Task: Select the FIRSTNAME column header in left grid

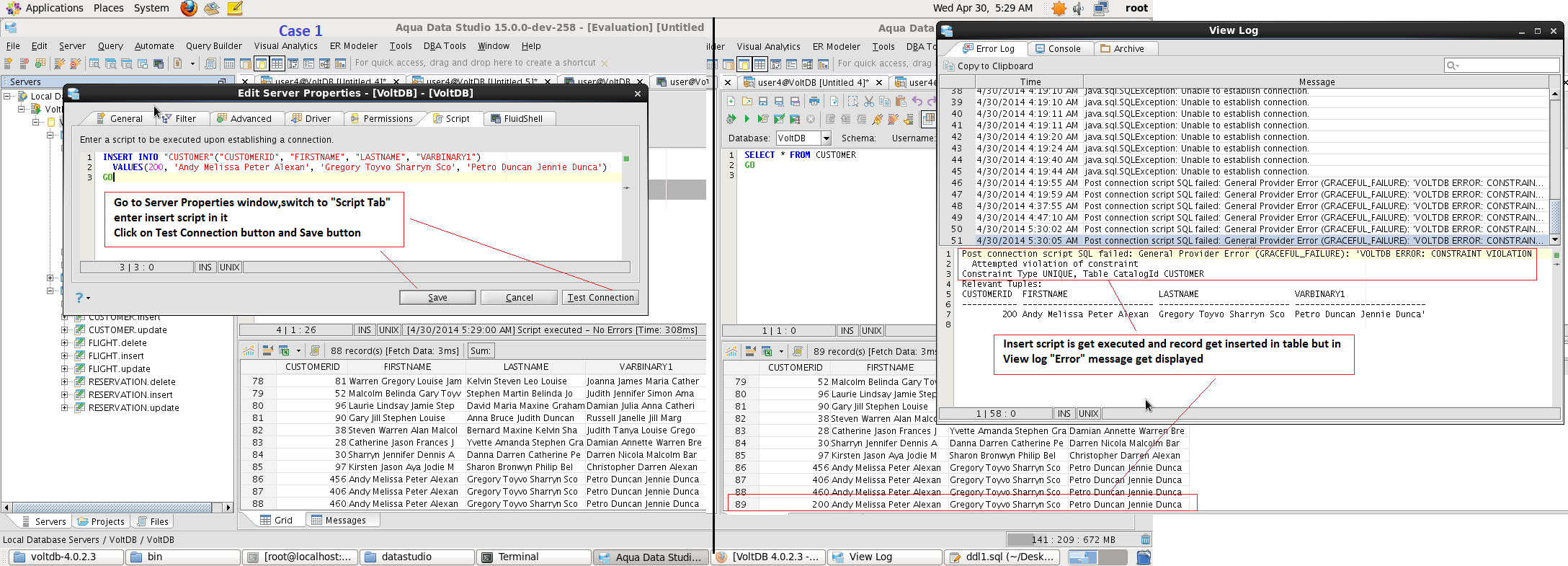Action: 407,367
